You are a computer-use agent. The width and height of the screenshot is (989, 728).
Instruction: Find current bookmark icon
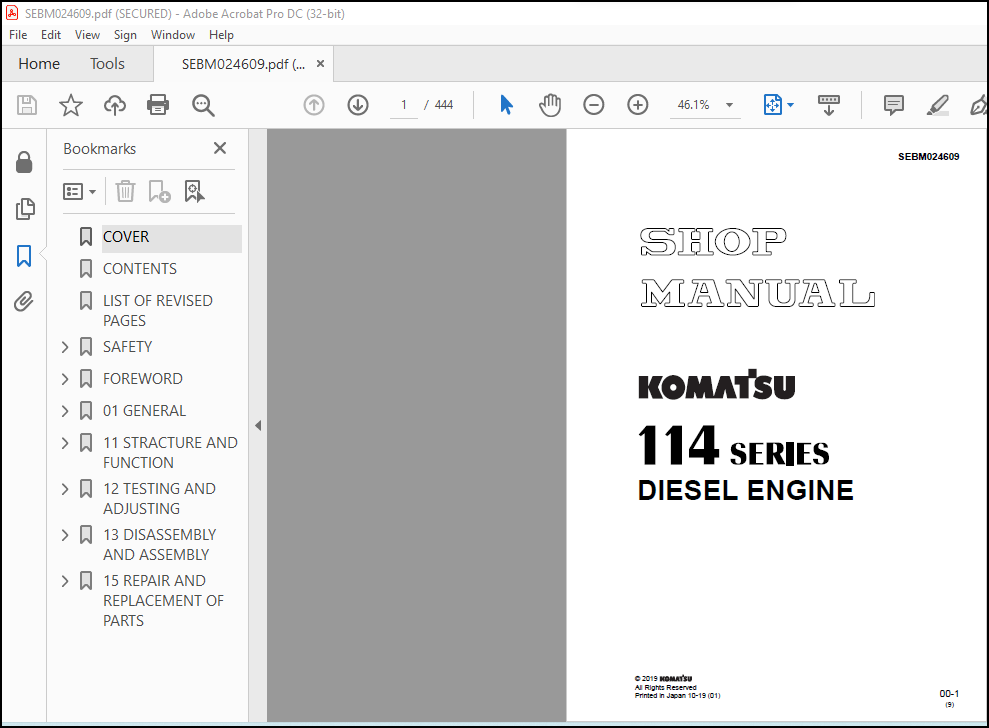click(194, 191)
